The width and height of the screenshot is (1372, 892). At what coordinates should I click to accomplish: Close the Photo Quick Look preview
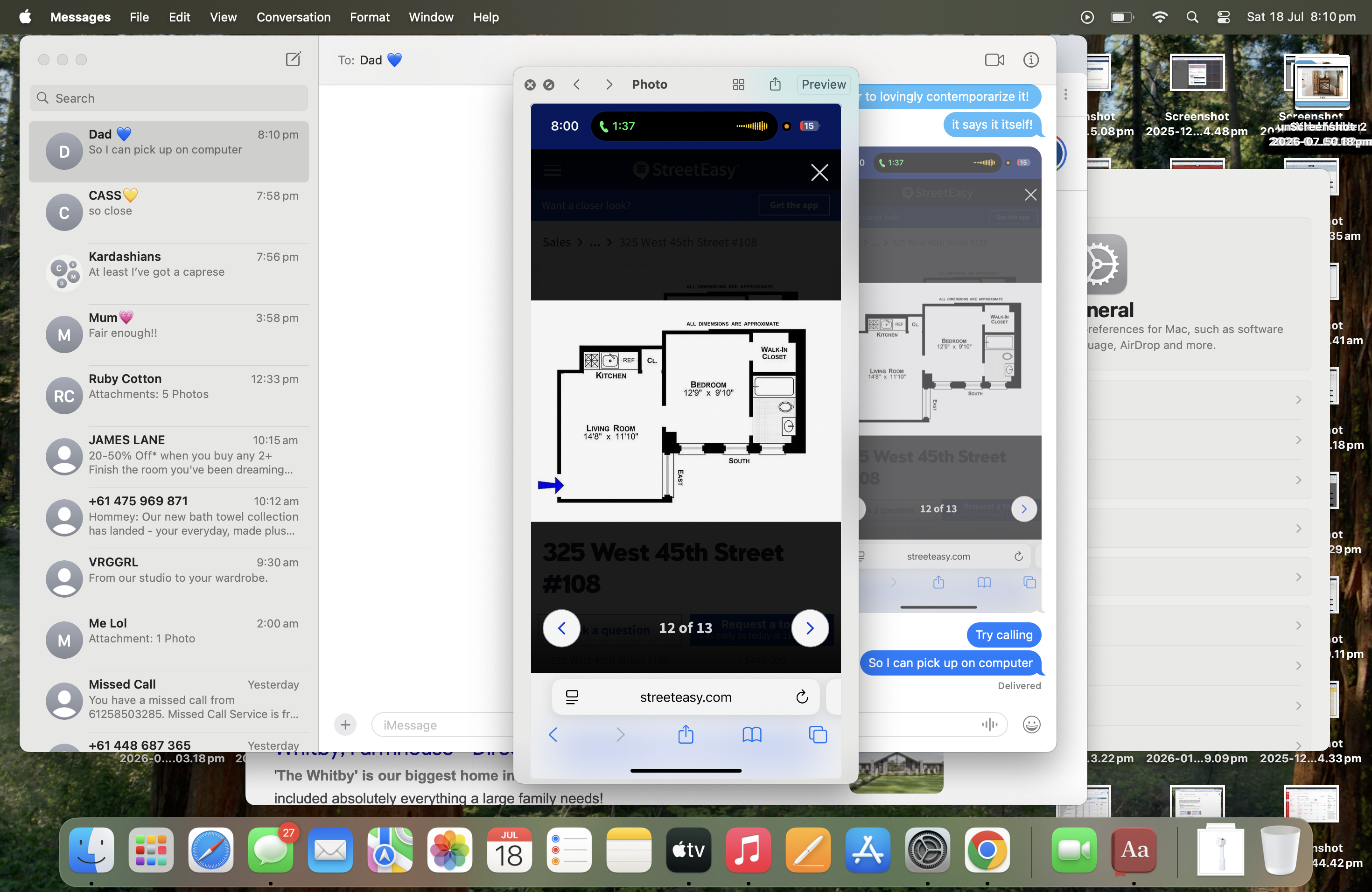[530, 85]
